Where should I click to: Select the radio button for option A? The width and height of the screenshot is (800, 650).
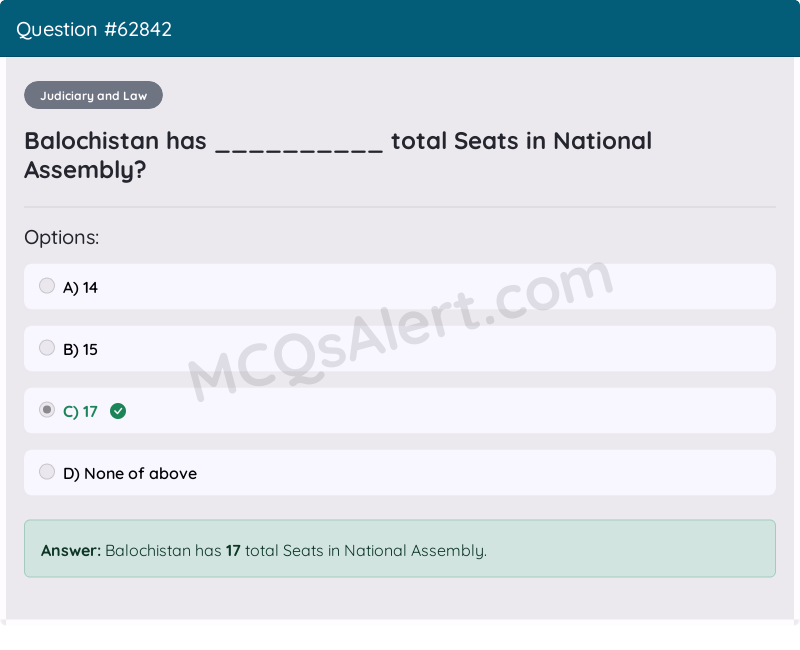coord(47,286)
